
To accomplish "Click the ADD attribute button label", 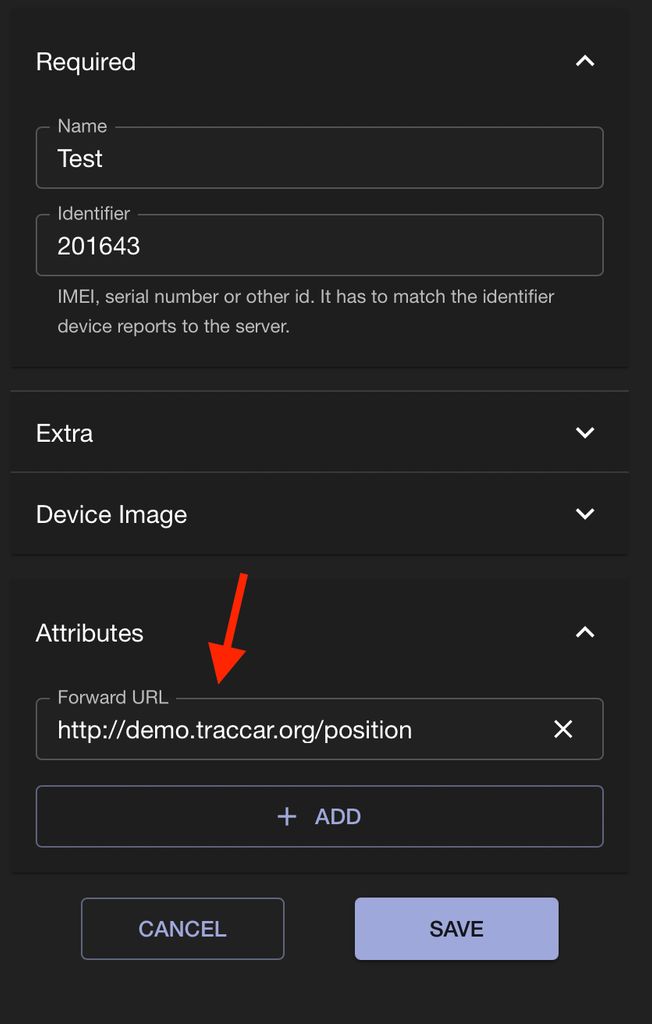I will click(x=338, y=817).
